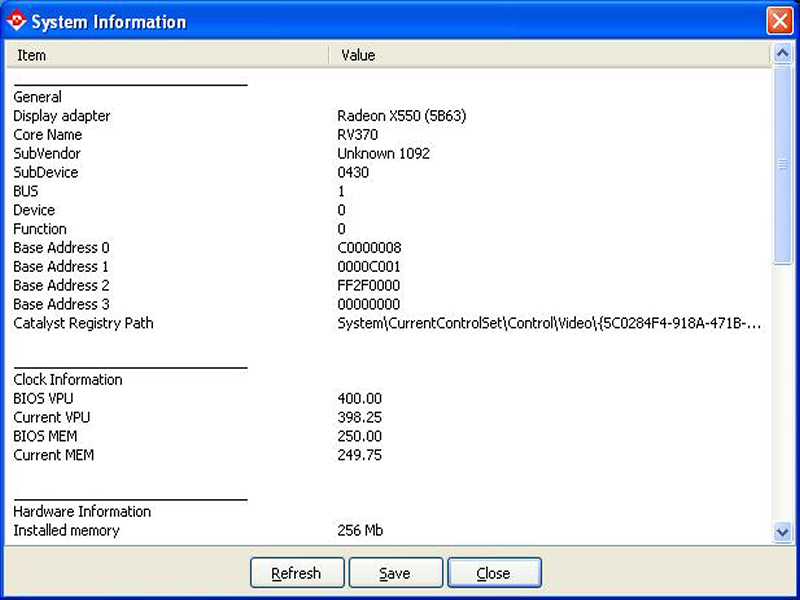This screenshot has width=800, height=600.
Task: Click the Refresh button
Action: pos(297,573)
